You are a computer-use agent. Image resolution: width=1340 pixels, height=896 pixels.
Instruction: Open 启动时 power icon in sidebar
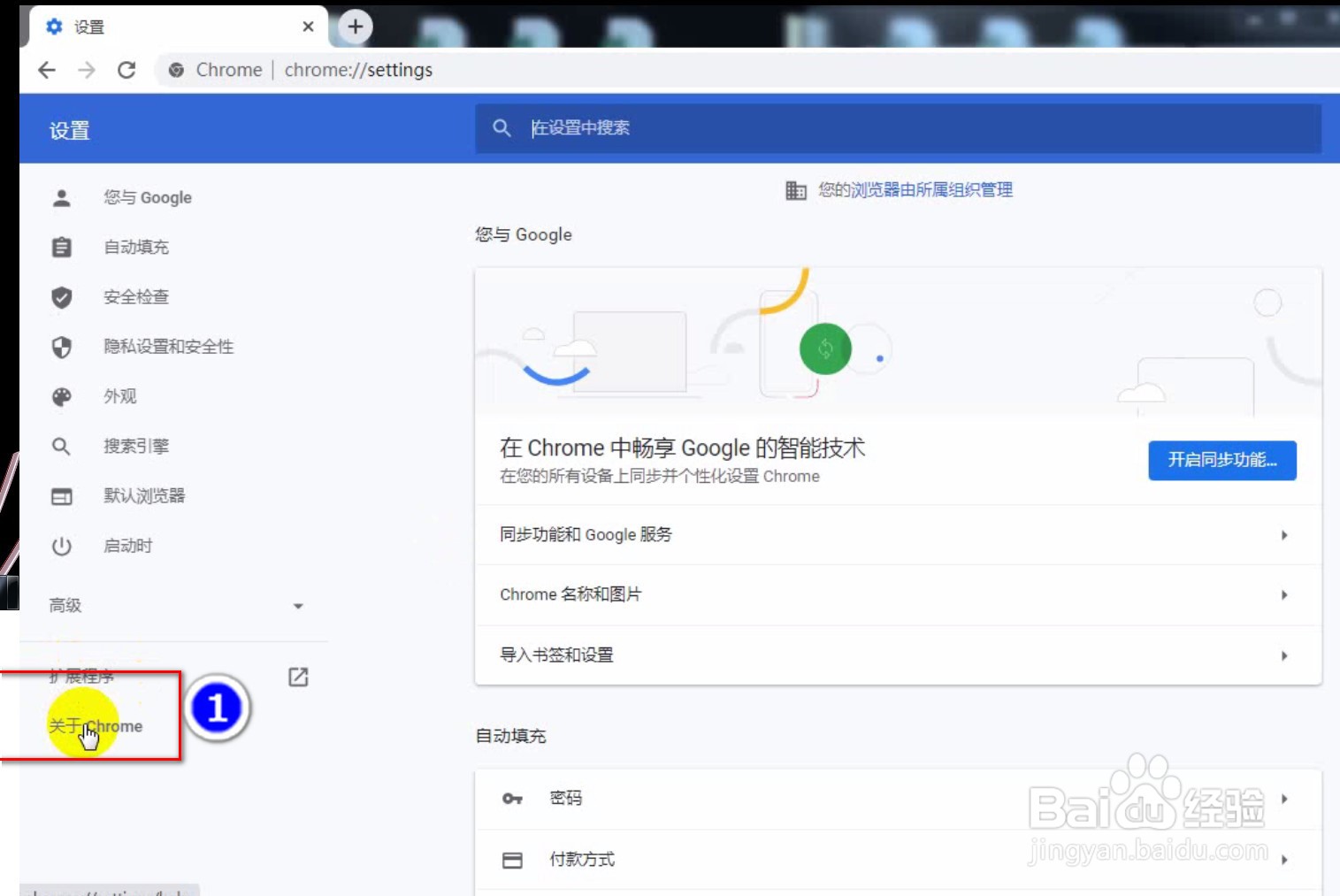[61, 546]
